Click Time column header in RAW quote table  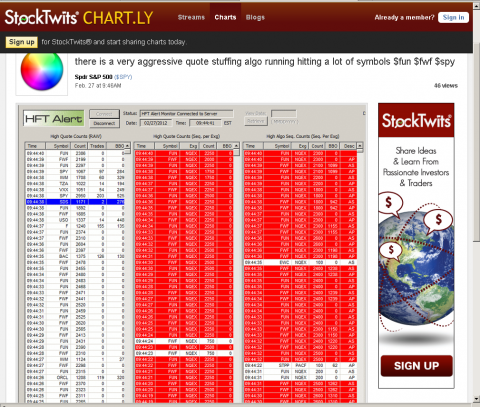[35, 146]
